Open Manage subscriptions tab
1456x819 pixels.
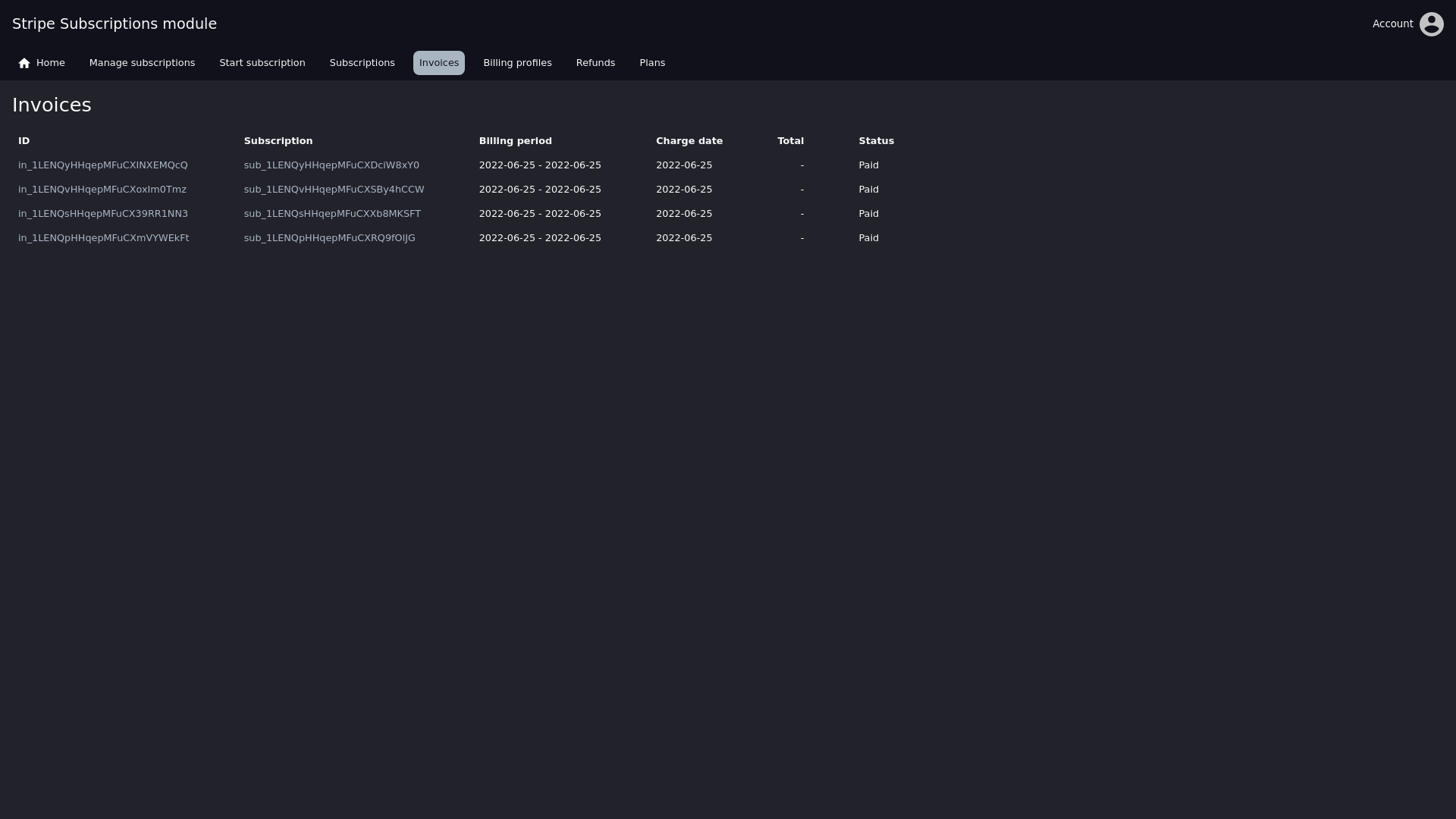tap(142, 63)
